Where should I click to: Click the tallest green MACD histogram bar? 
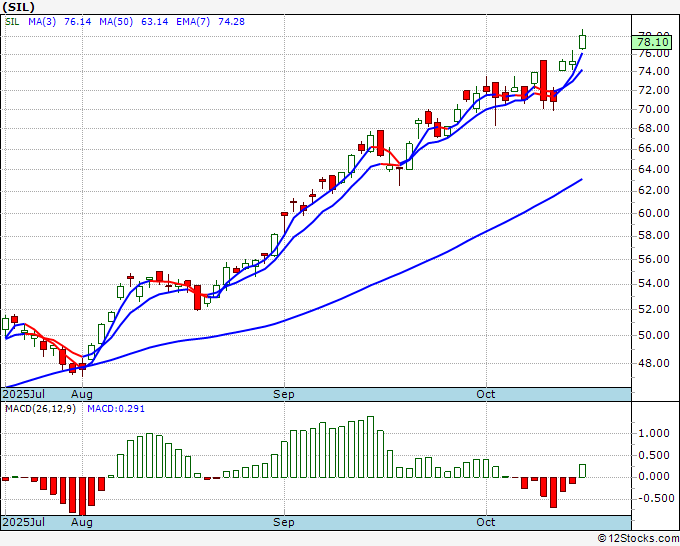click(370, 447)
